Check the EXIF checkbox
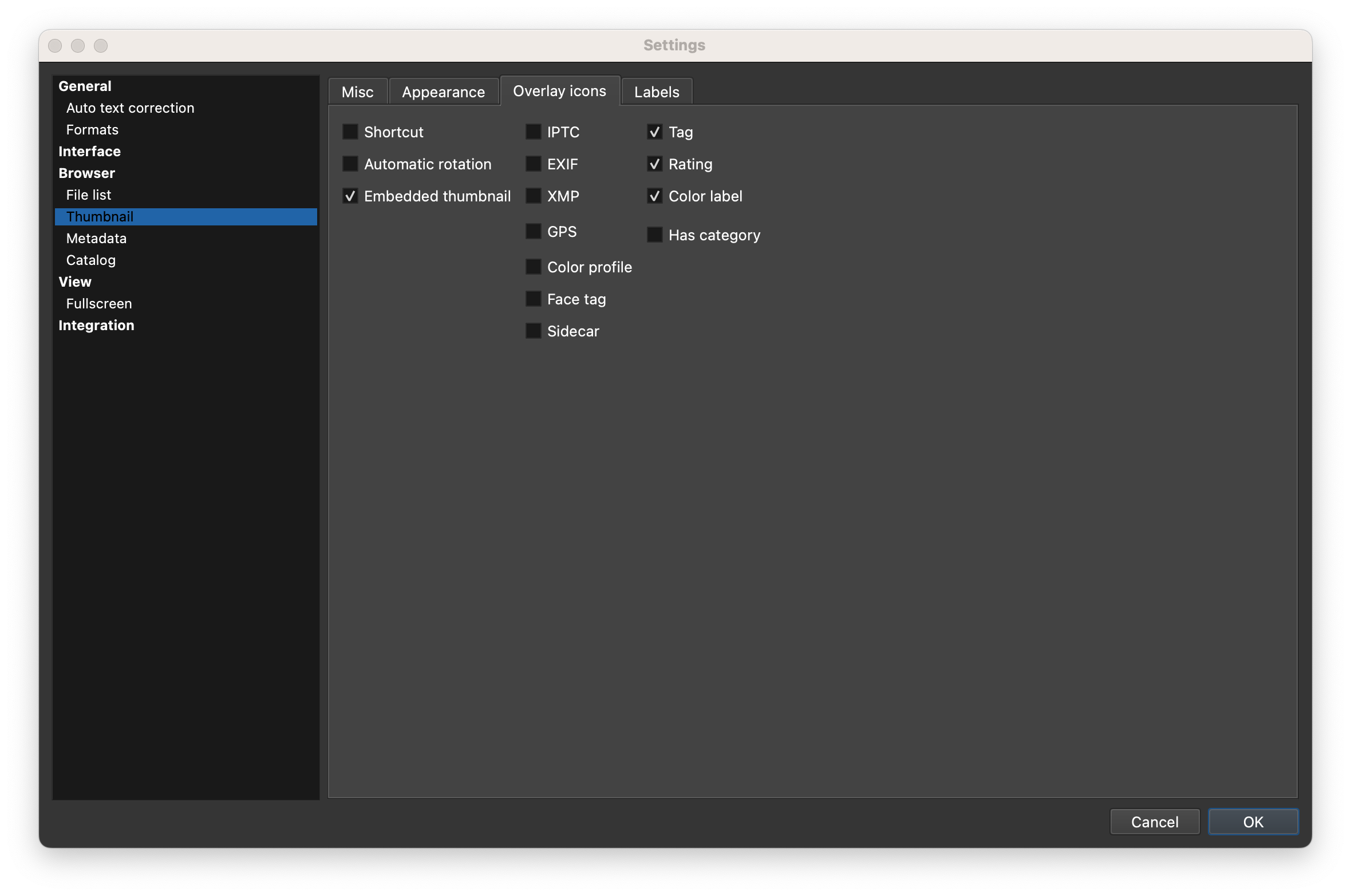The height and width of the screenshot is (896, 1351). point(533,164)
